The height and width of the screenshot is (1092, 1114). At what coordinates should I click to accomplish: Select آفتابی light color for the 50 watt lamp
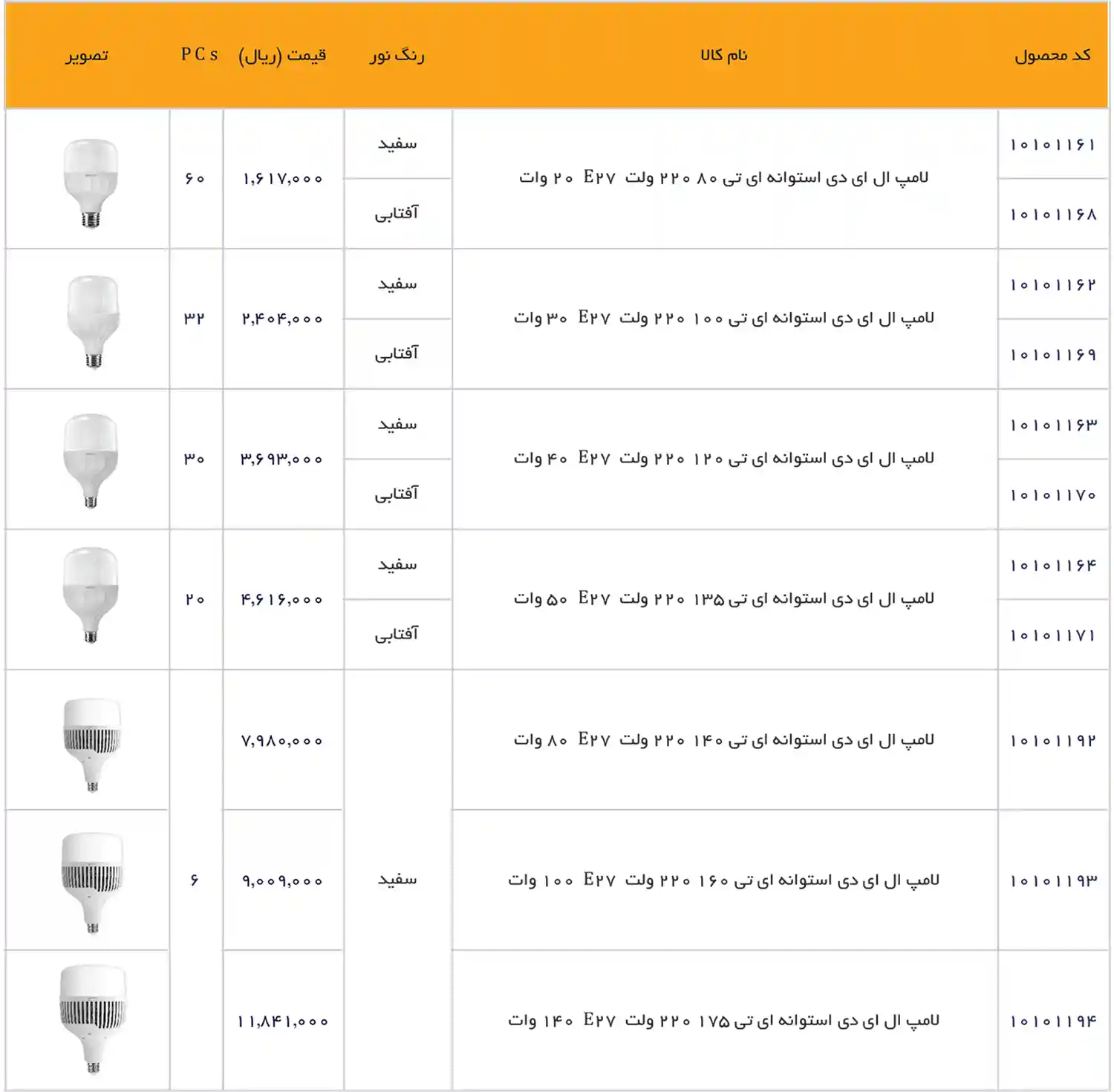398,632
